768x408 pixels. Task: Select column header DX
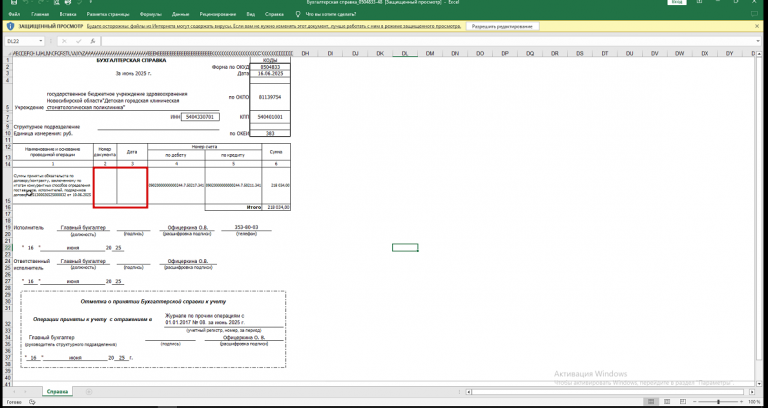[705, 53]
